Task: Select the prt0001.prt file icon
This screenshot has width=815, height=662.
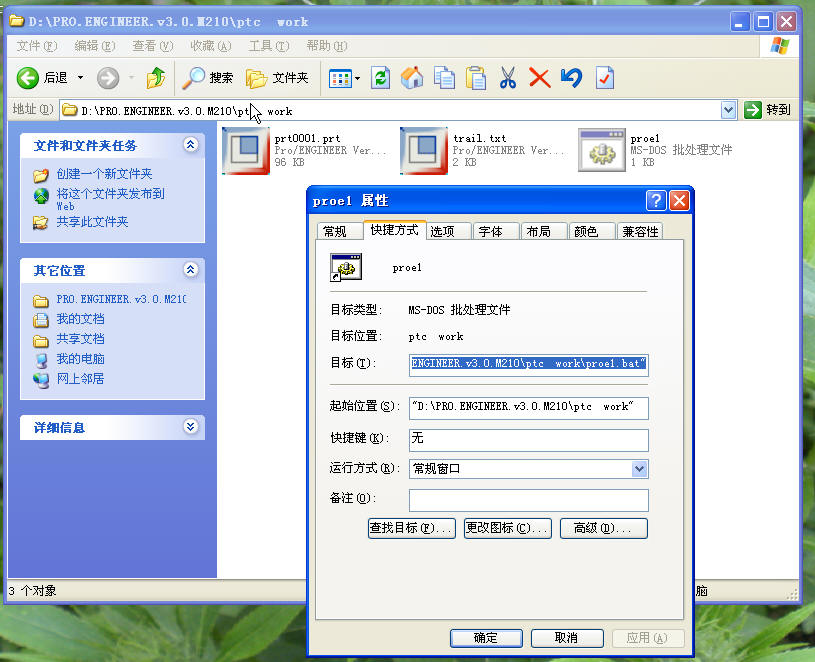Action: [246, 151]
